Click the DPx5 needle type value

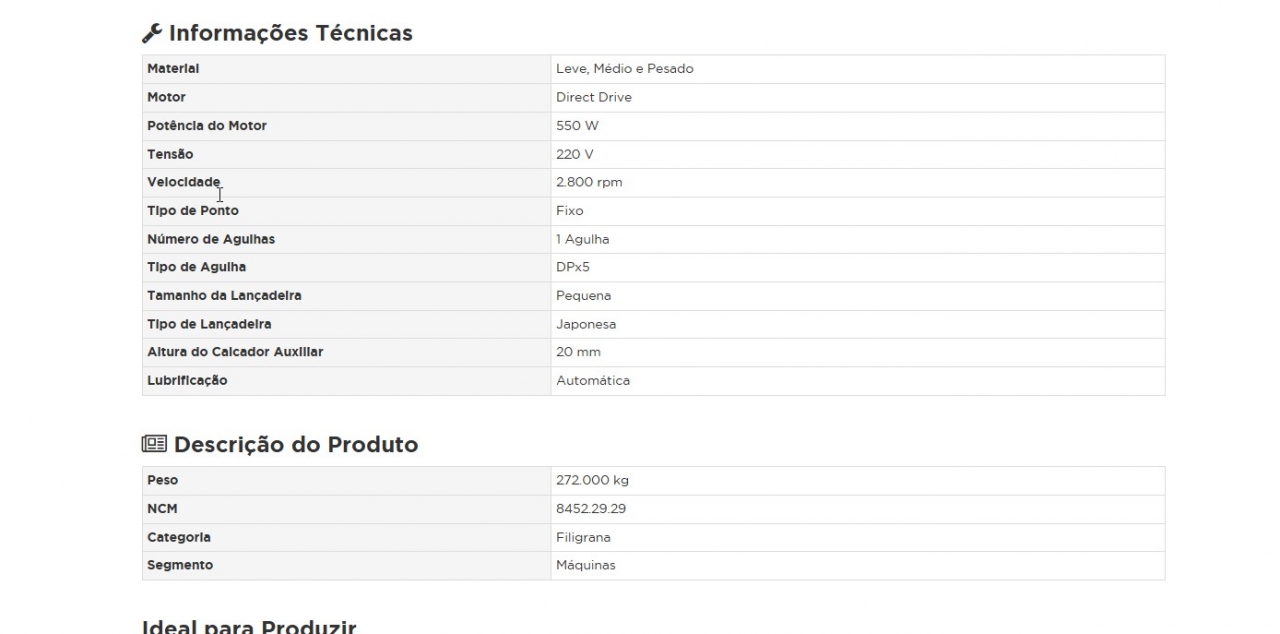(x=573, y=267)
